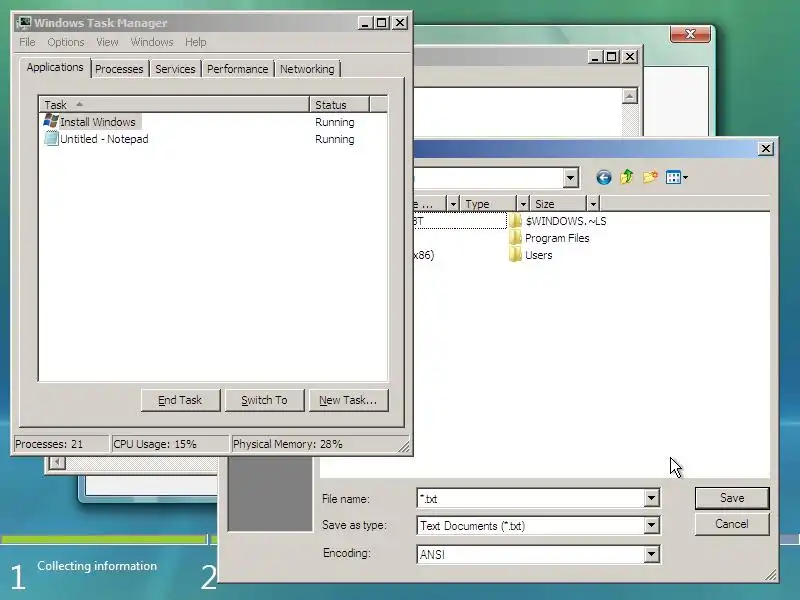Click the Back arrow icon in Save dialog

(604, 178)
